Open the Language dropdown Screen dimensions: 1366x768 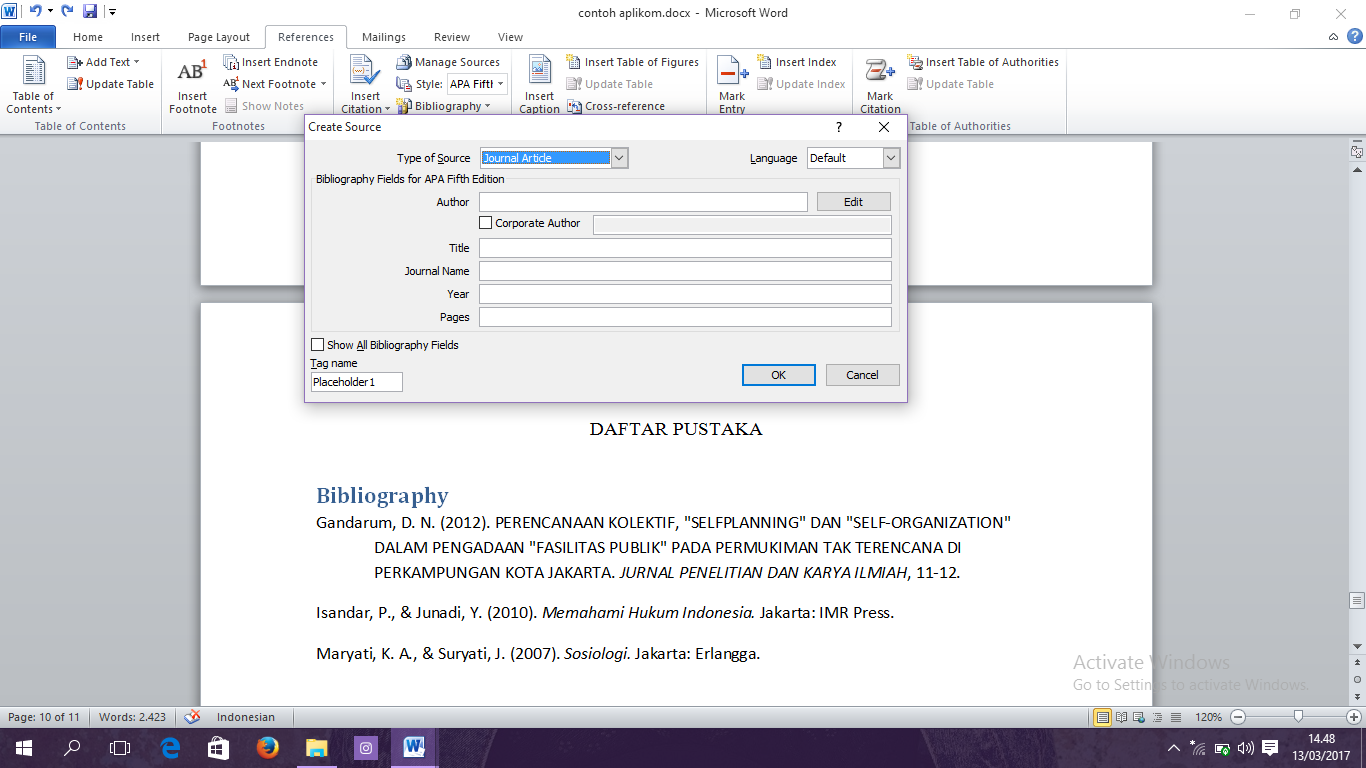(x=890, y=157)
